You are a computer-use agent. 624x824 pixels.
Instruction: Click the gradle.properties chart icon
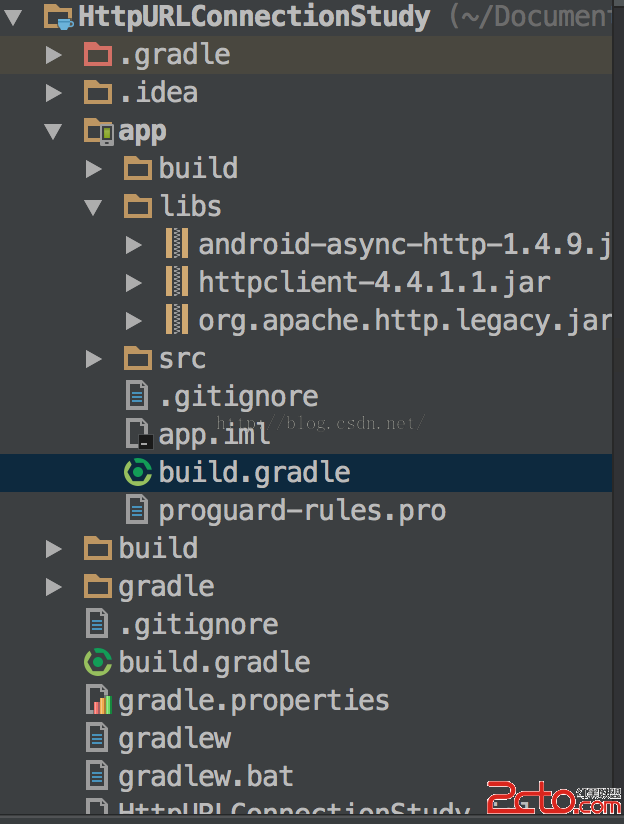98,700
